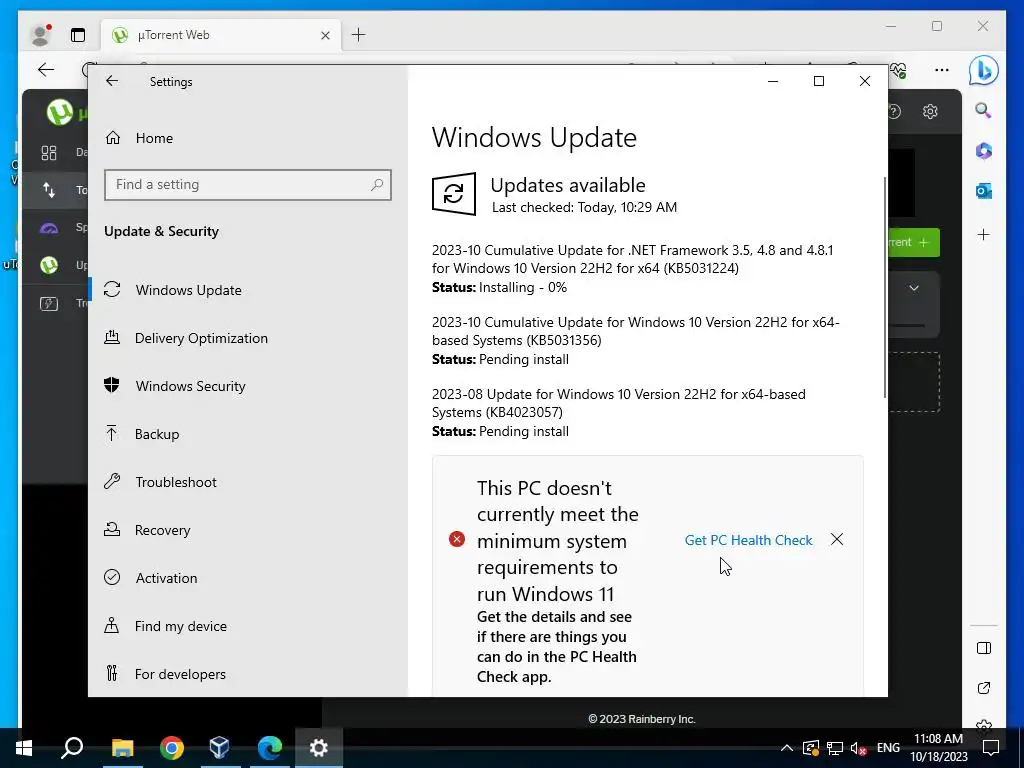Open File Explorer from taskbar

pos(122,748)
